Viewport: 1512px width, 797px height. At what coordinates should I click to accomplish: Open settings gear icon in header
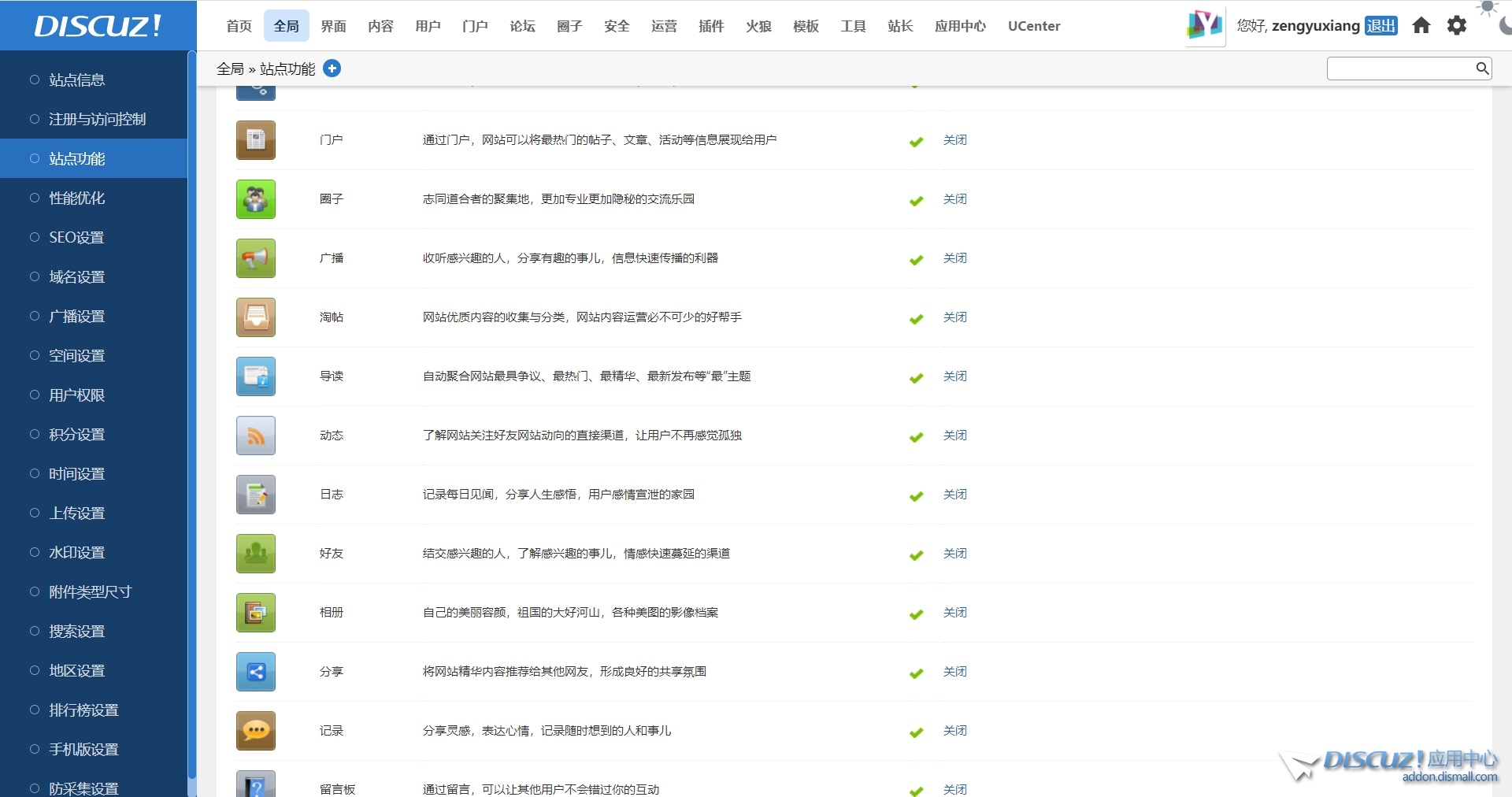pos(1457,26)
